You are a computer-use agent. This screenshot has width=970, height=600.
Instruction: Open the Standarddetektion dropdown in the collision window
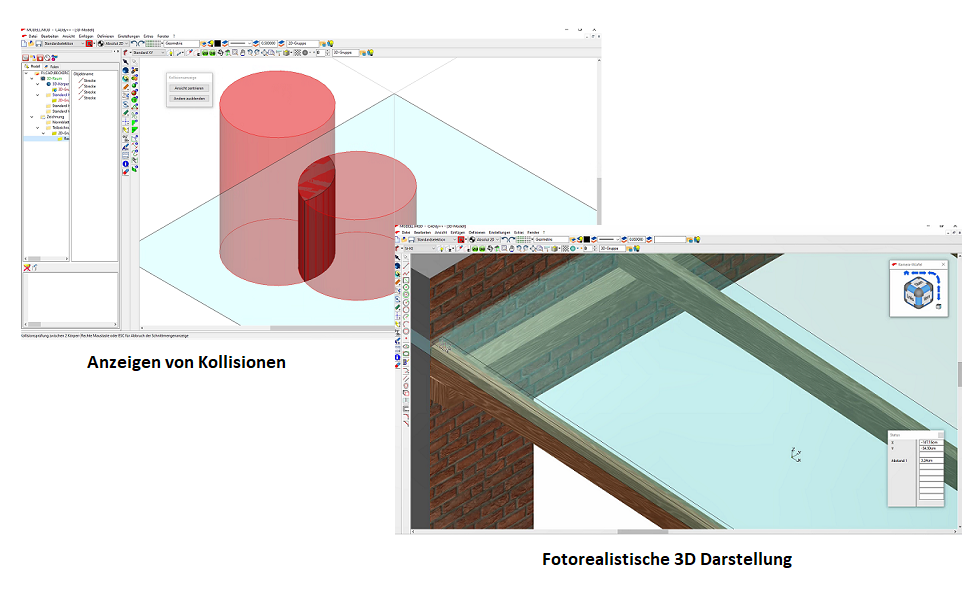(x=64, y=43)
